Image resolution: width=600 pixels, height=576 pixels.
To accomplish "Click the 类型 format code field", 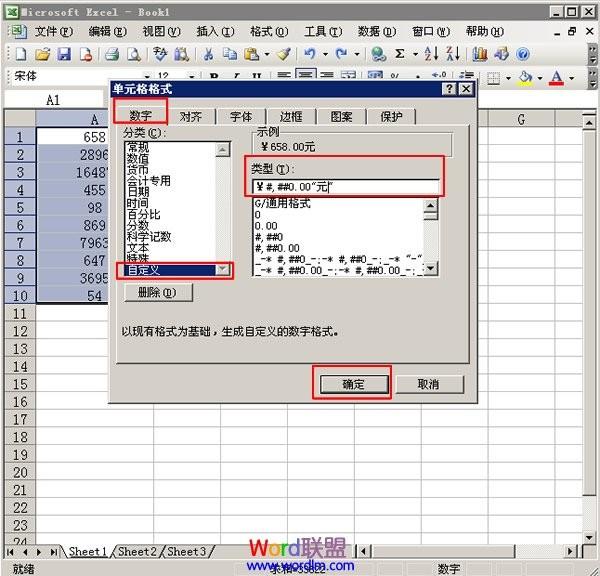I will click(x=346, y=187).
